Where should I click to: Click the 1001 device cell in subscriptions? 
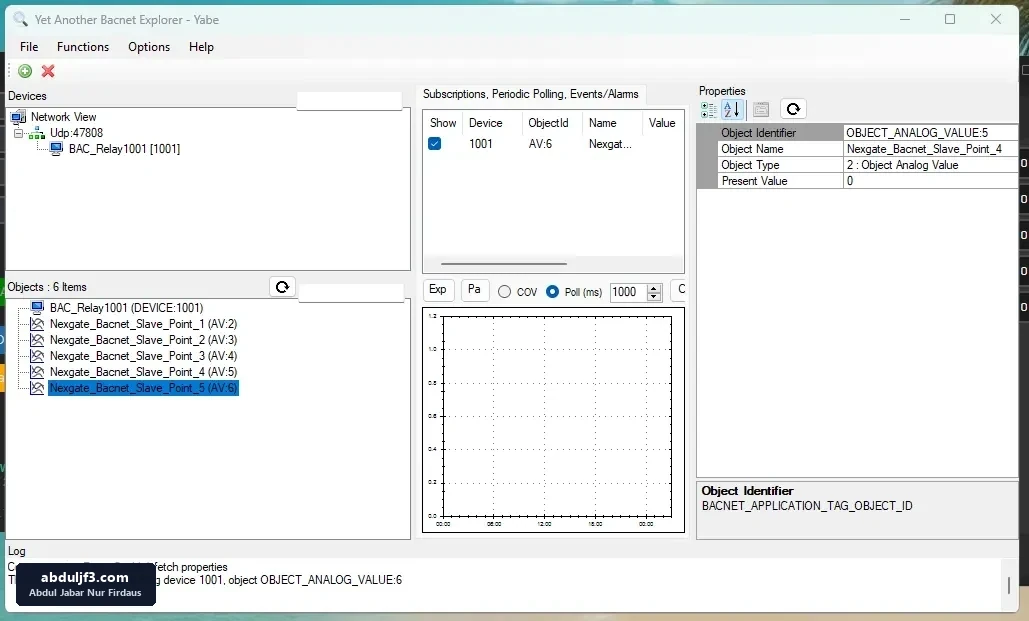coord(480,144)
